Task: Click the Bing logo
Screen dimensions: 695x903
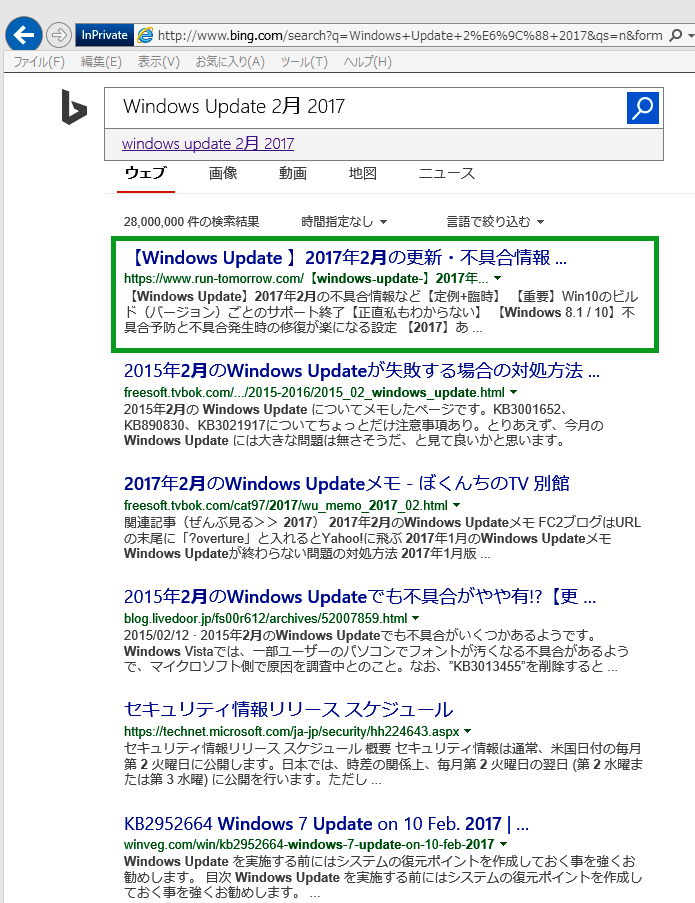Action: 74,107
